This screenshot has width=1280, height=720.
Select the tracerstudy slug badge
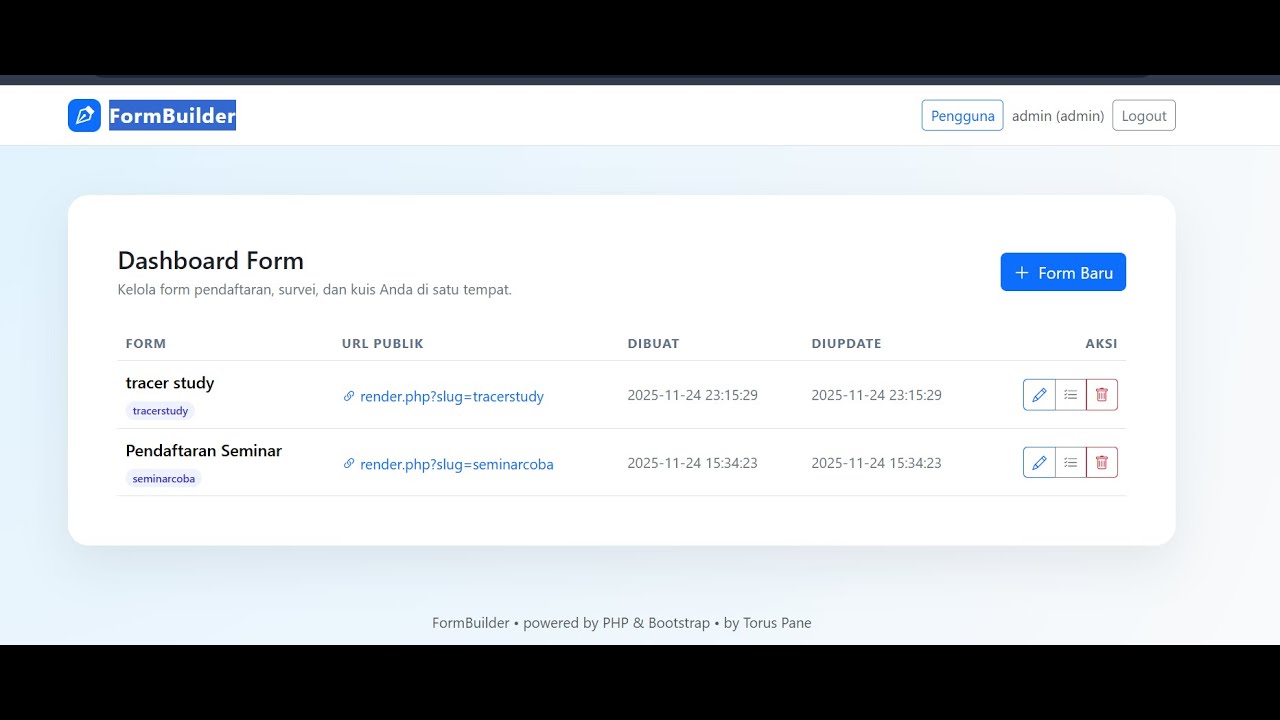pos(160,411)
